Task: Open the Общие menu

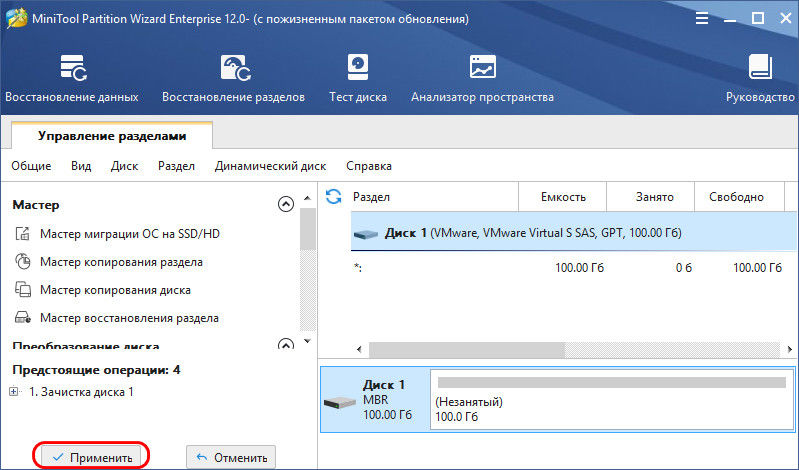Action: (31, 166)
